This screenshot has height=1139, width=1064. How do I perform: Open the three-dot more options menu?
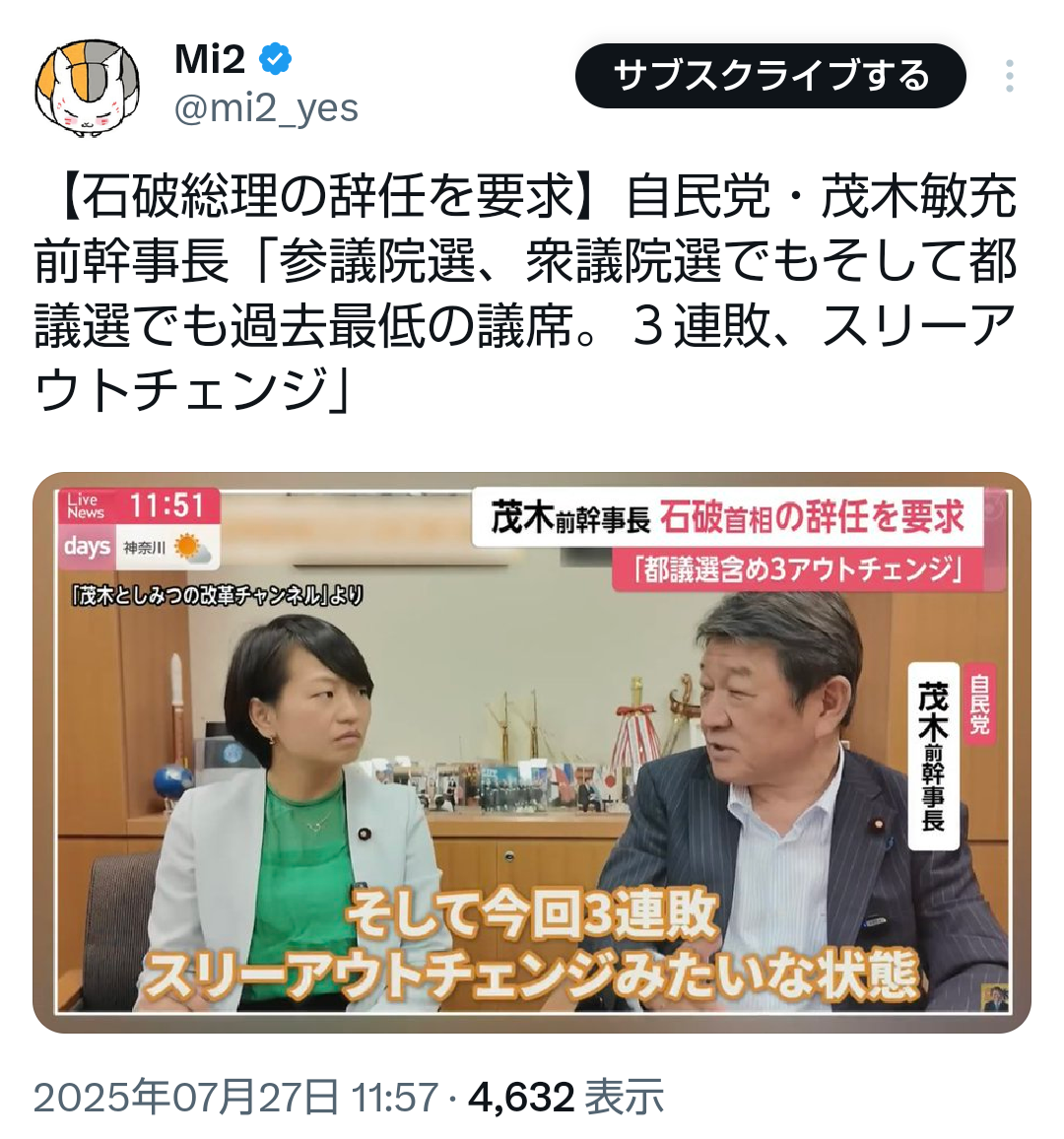pyautogui.click(x=1010, y=76)
